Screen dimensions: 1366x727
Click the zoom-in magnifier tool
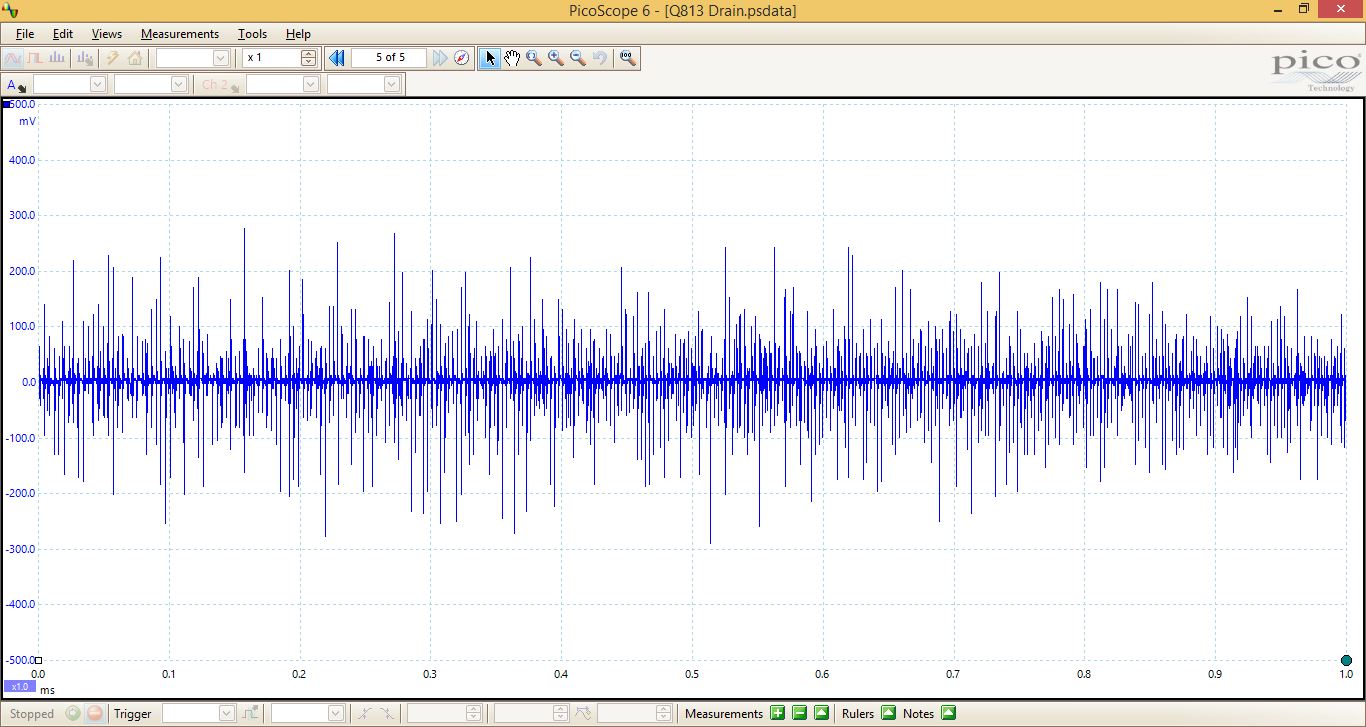[556, 58]
